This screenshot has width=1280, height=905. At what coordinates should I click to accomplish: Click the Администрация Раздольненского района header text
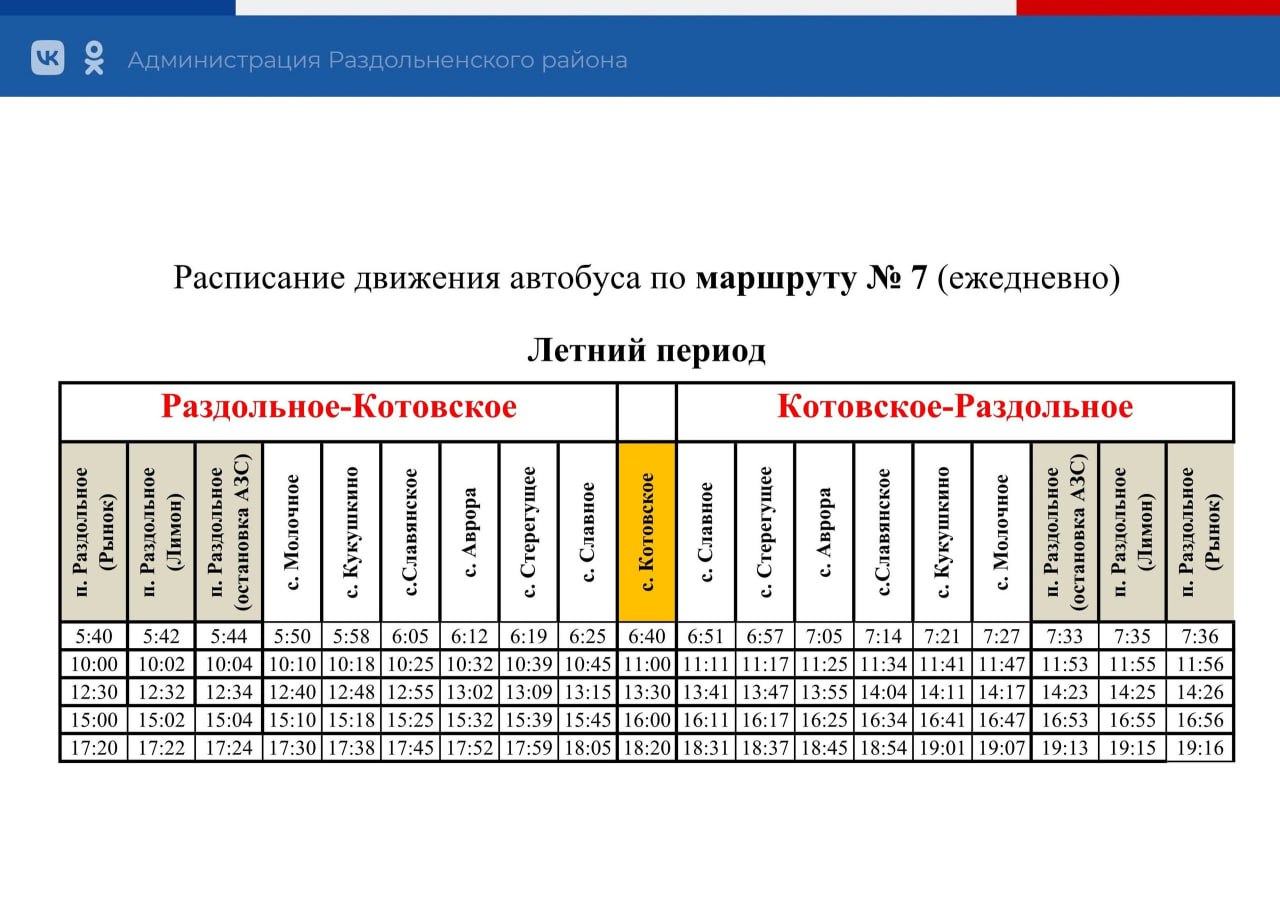(377, 60)
